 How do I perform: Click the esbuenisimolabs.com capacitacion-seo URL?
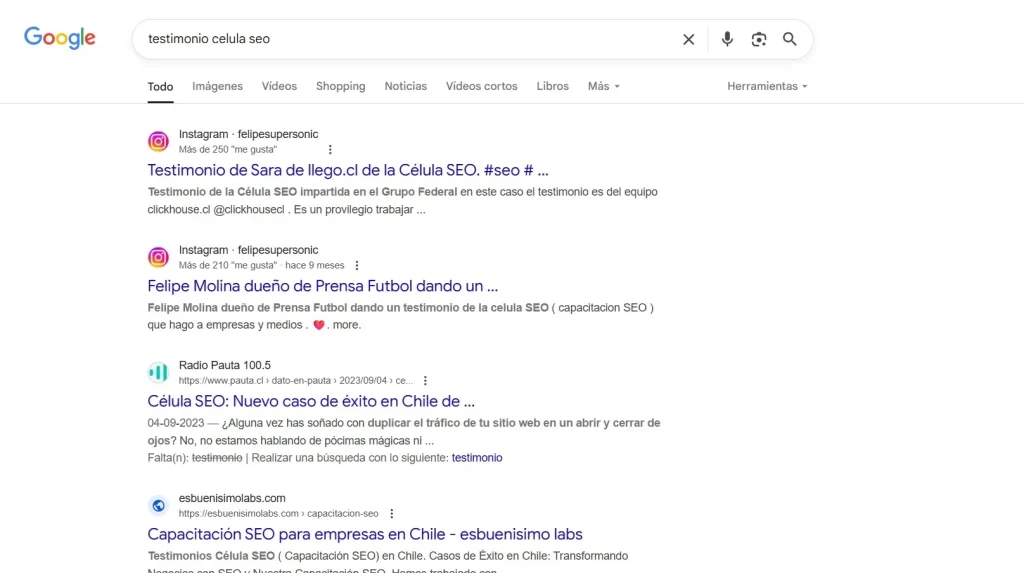[x=279, y=514]
